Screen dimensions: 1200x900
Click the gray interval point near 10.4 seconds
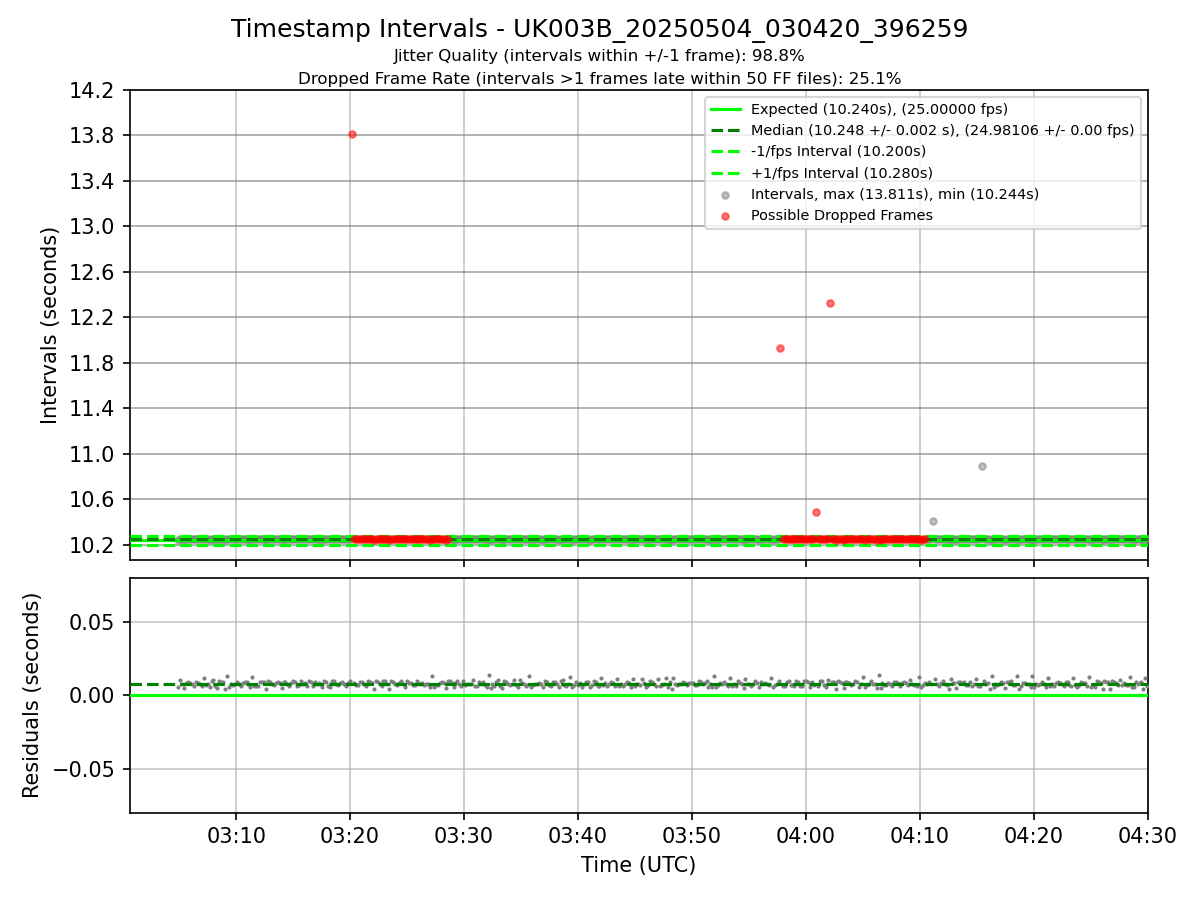pos(933,521)
